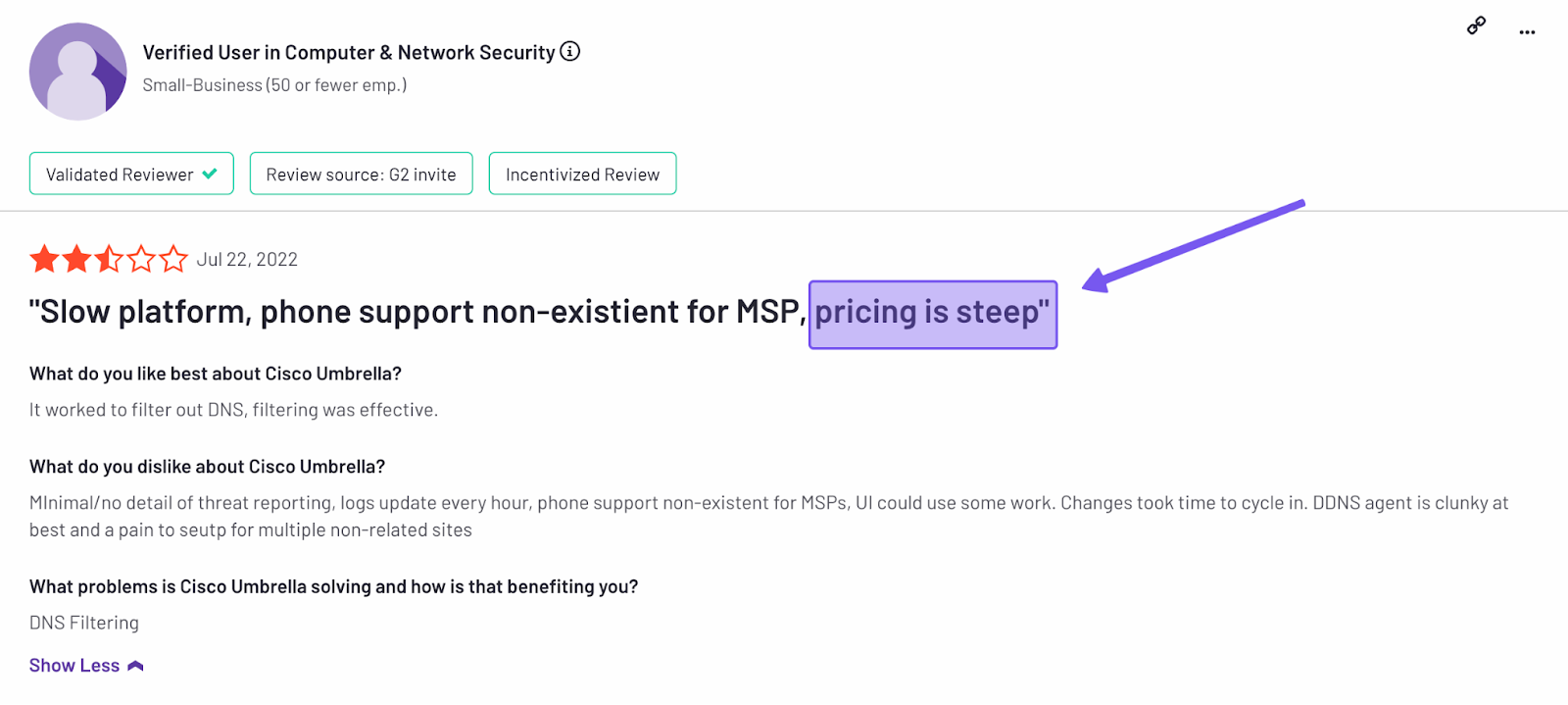This screenshot has width=1568, height=705.
Task: Click the reviewer avatar image
Action: pyautogui.click(x=78, y=72)
